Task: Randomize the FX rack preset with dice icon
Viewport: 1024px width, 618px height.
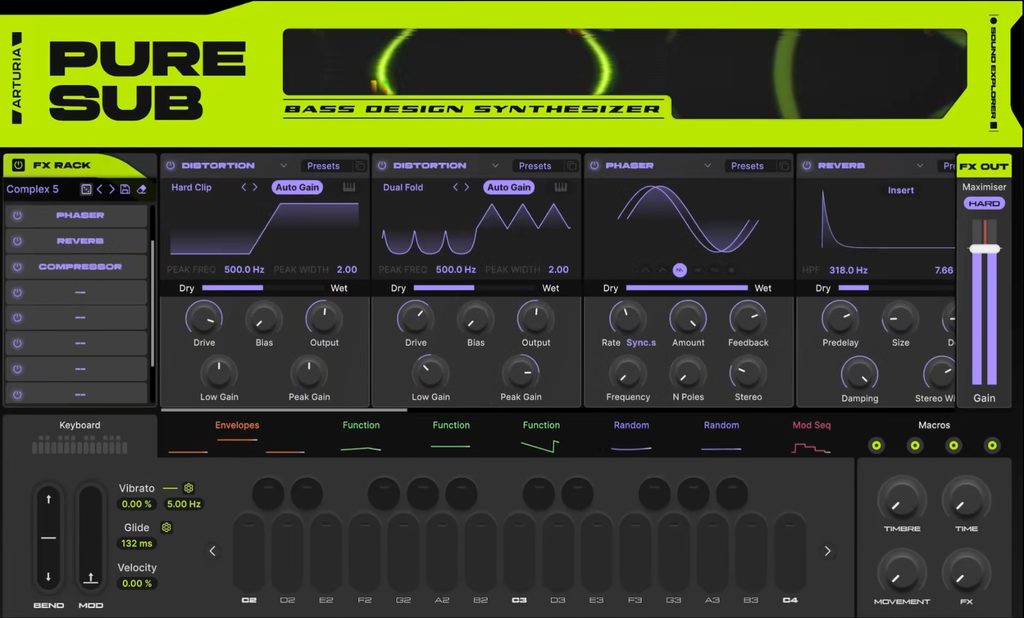Action: pyautogui.click(x=86, y=189)
